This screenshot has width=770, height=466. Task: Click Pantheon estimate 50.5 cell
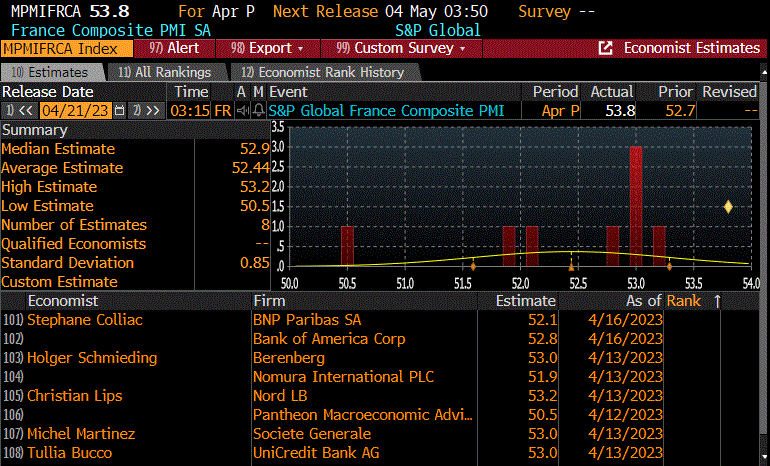tap(542, 415)
